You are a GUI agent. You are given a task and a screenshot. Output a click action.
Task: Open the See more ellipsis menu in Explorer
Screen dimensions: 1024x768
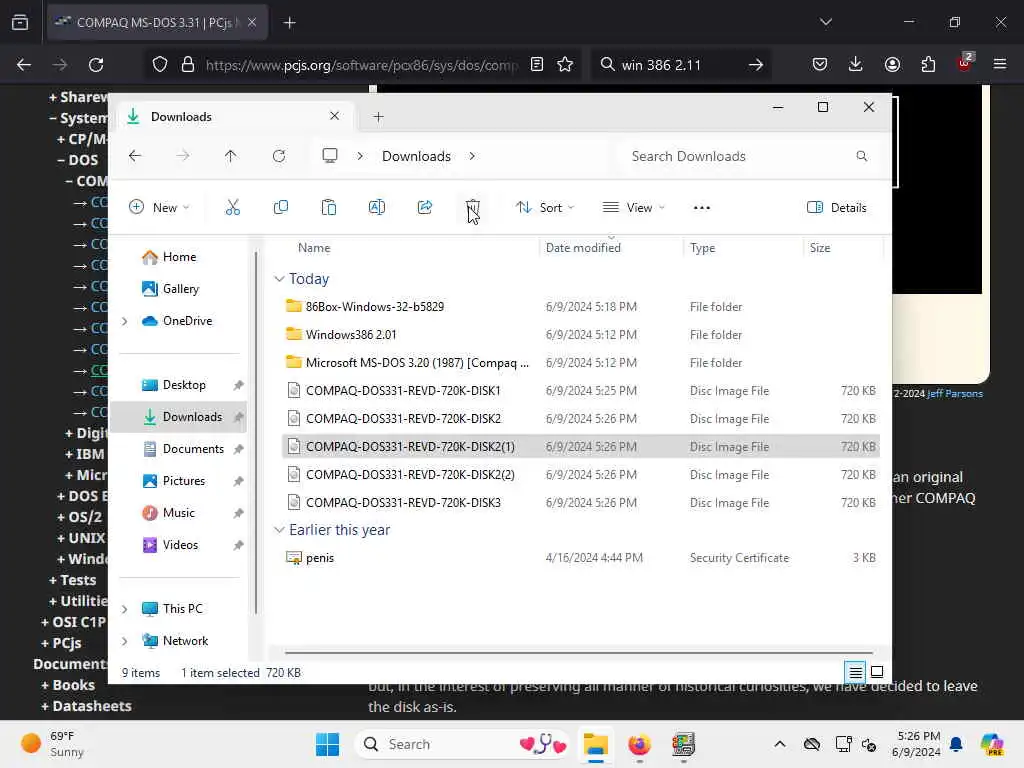[701, 208]
